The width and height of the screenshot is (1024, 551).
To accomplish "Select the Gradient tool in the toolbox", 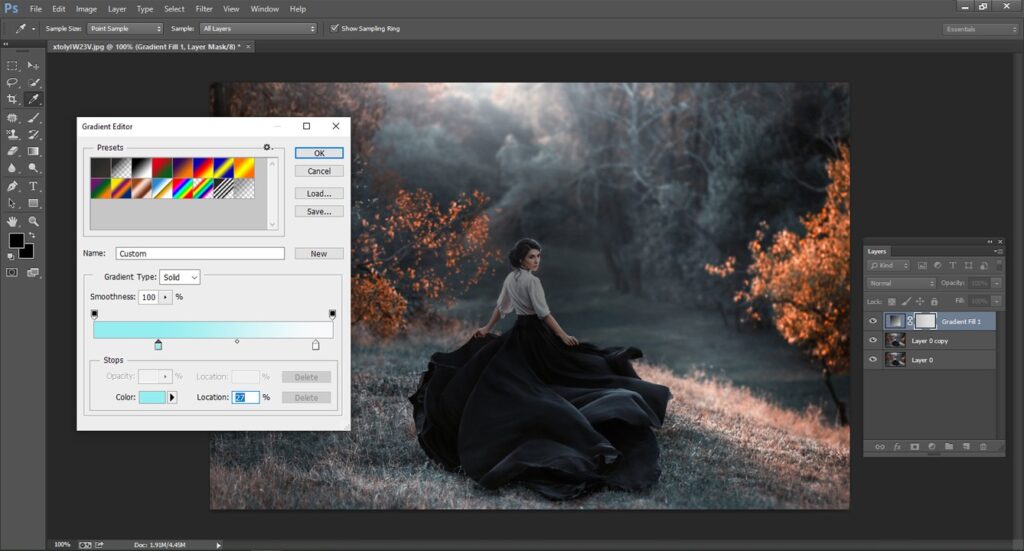I will tap(33, 151).
